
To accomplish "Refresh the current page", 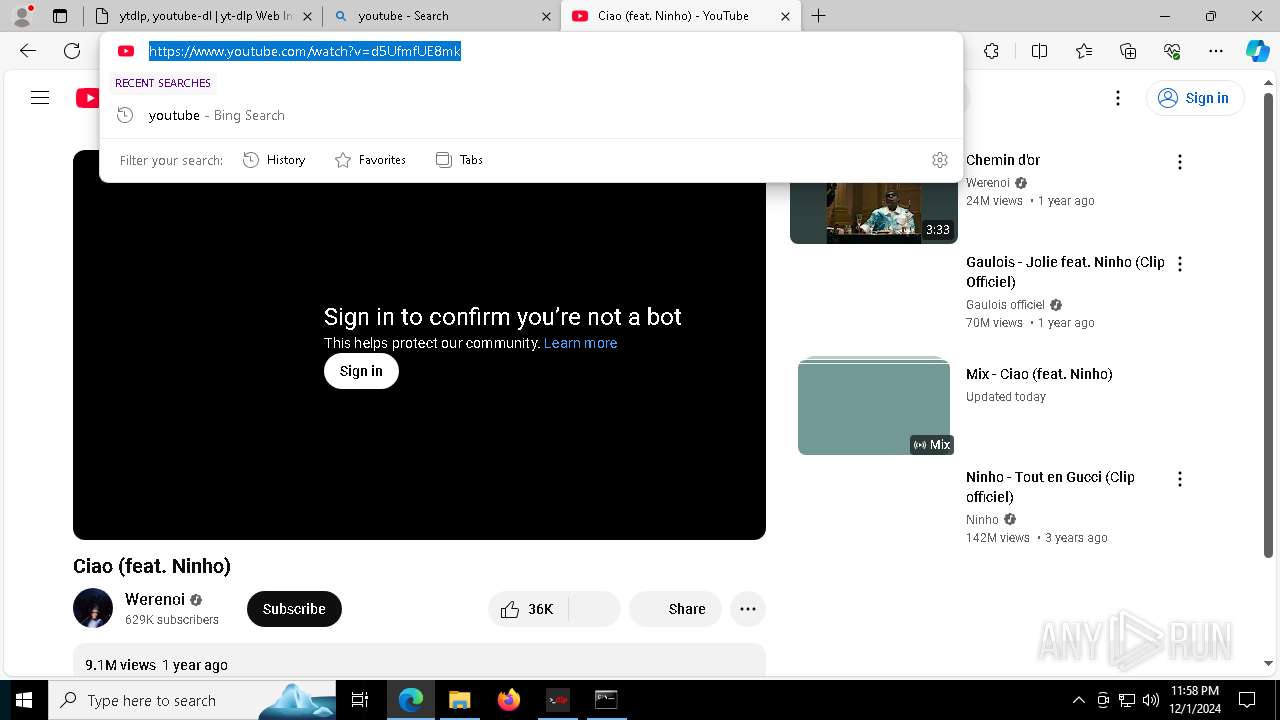I will [x=72, y=51].
